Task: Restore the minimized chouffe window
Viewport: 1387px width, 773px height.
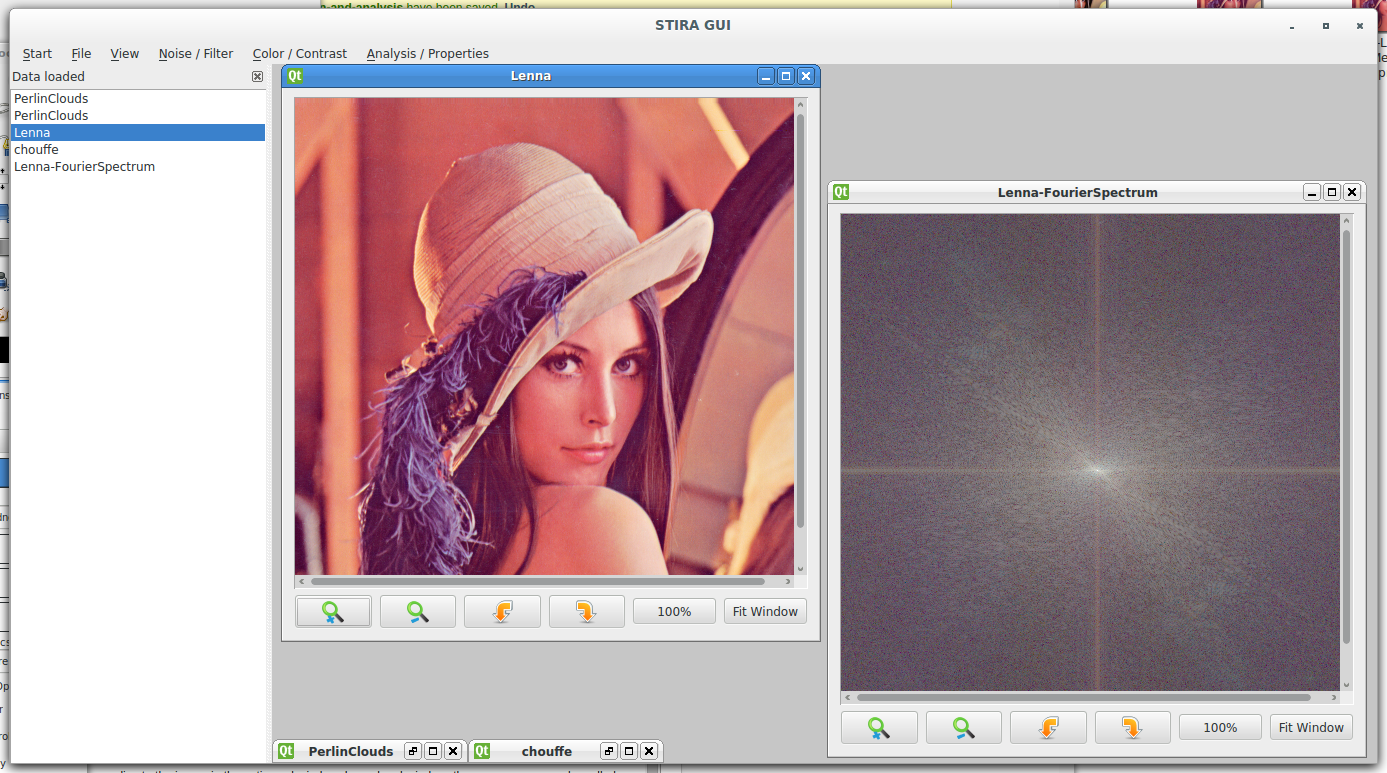Action: coord(609,751)
